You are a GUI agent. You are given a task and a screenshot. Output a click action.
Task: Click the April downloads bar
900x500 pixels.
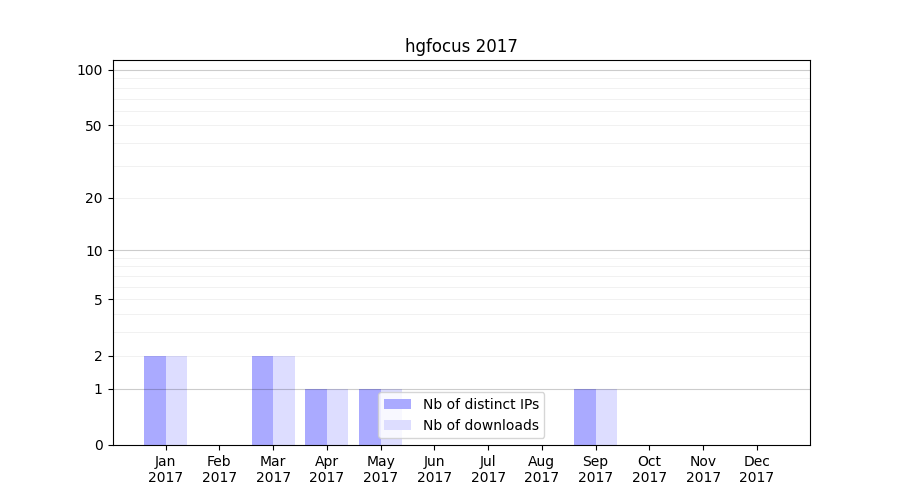click(337, 417)
